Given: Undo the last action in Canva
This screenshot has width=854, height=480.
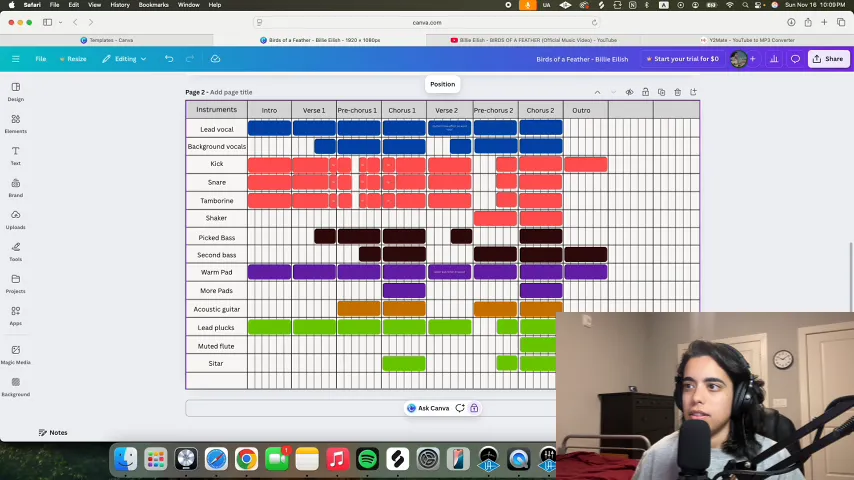Looking at the screenshot, I should pos(169,59).
